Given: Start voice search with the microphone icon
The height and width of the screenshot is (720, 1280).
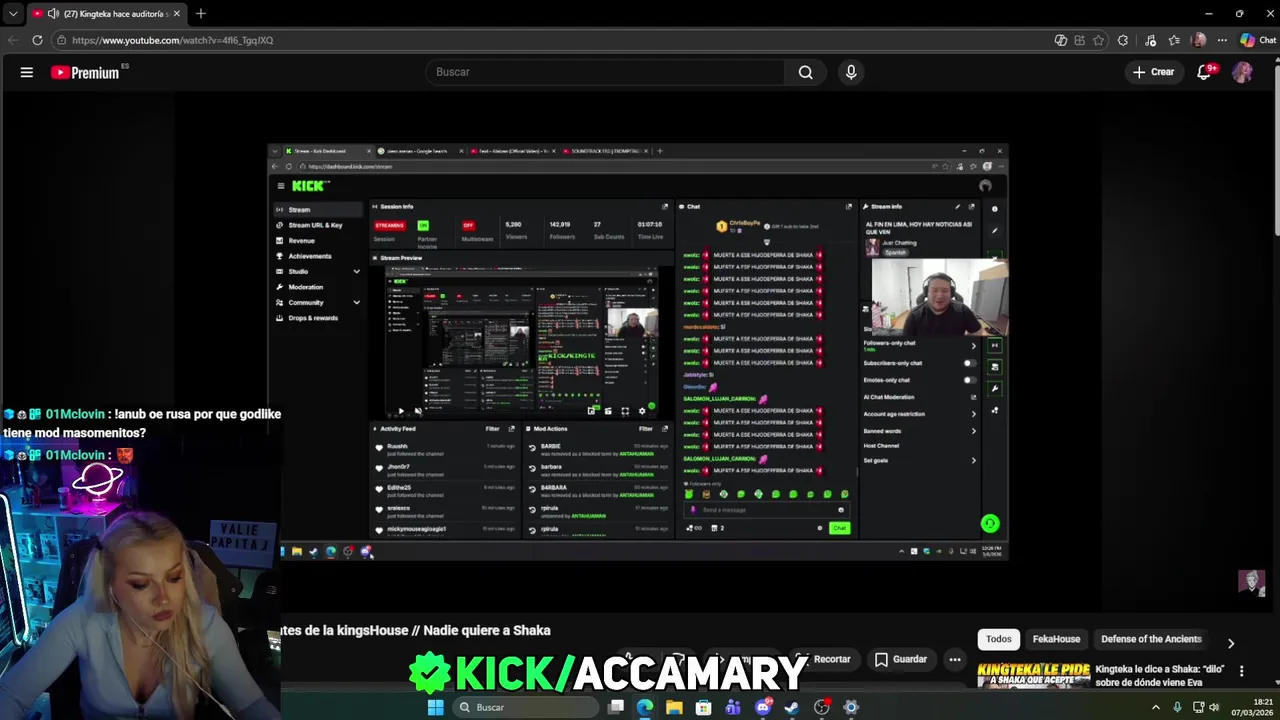Looking at the screenshot, I should pyautogui.click(x=851, y=72).
